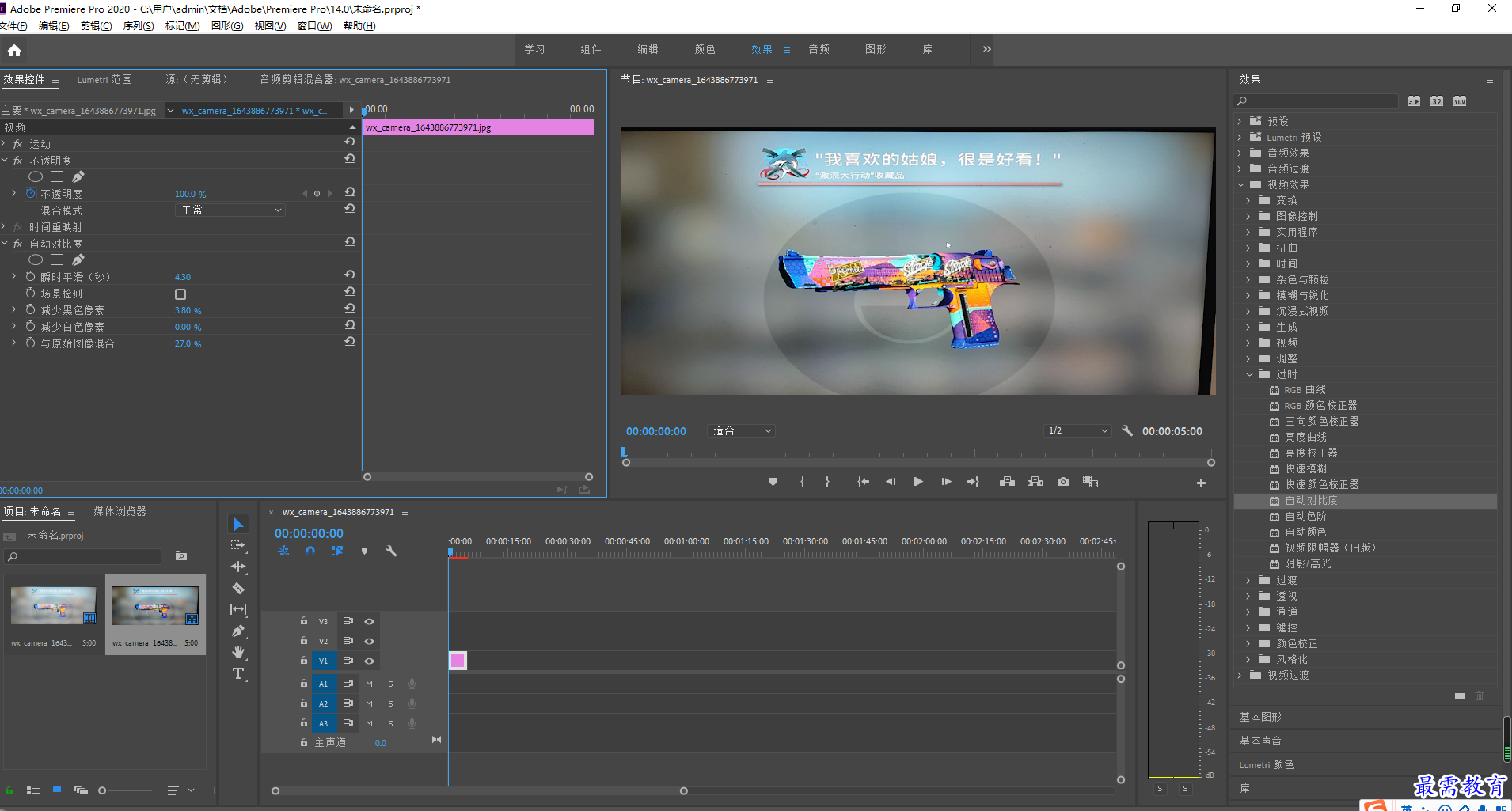Open the Window menu

click(314, 25)
